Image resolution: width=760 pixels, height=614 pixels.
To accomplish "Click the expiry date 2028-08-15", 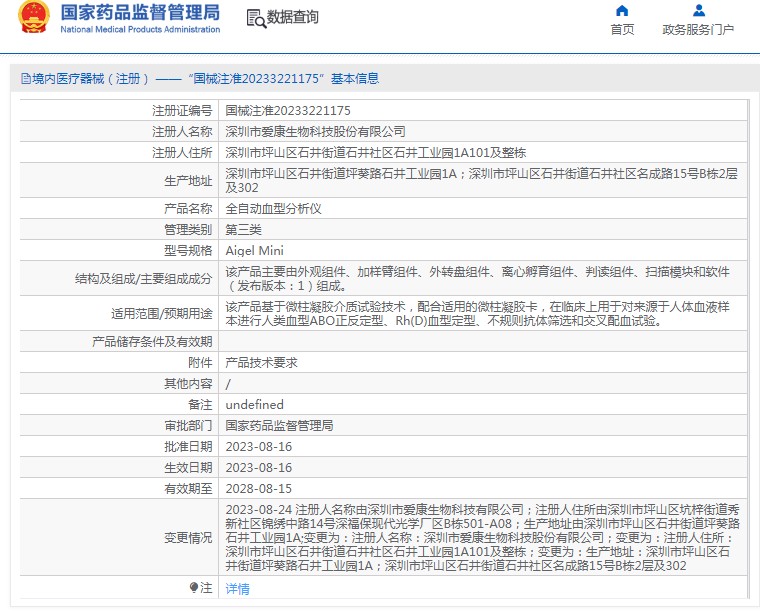I will coord(259,488).
